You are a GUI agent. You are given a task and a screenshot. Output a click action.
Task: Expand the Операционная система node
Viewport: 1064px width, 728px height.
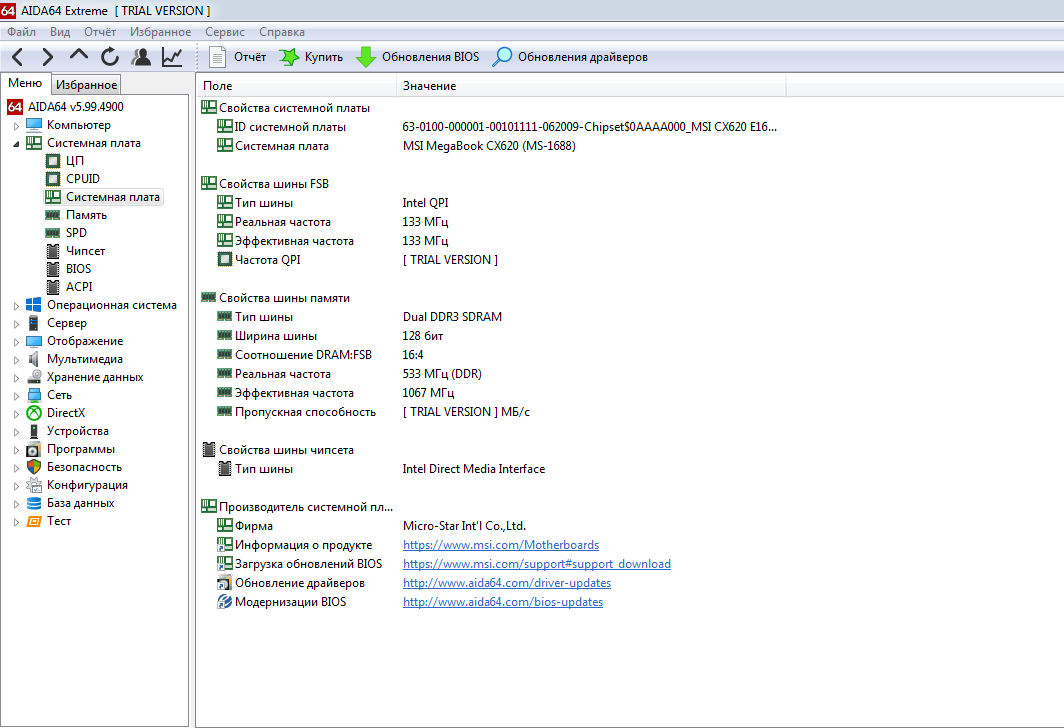pos(16,306)
